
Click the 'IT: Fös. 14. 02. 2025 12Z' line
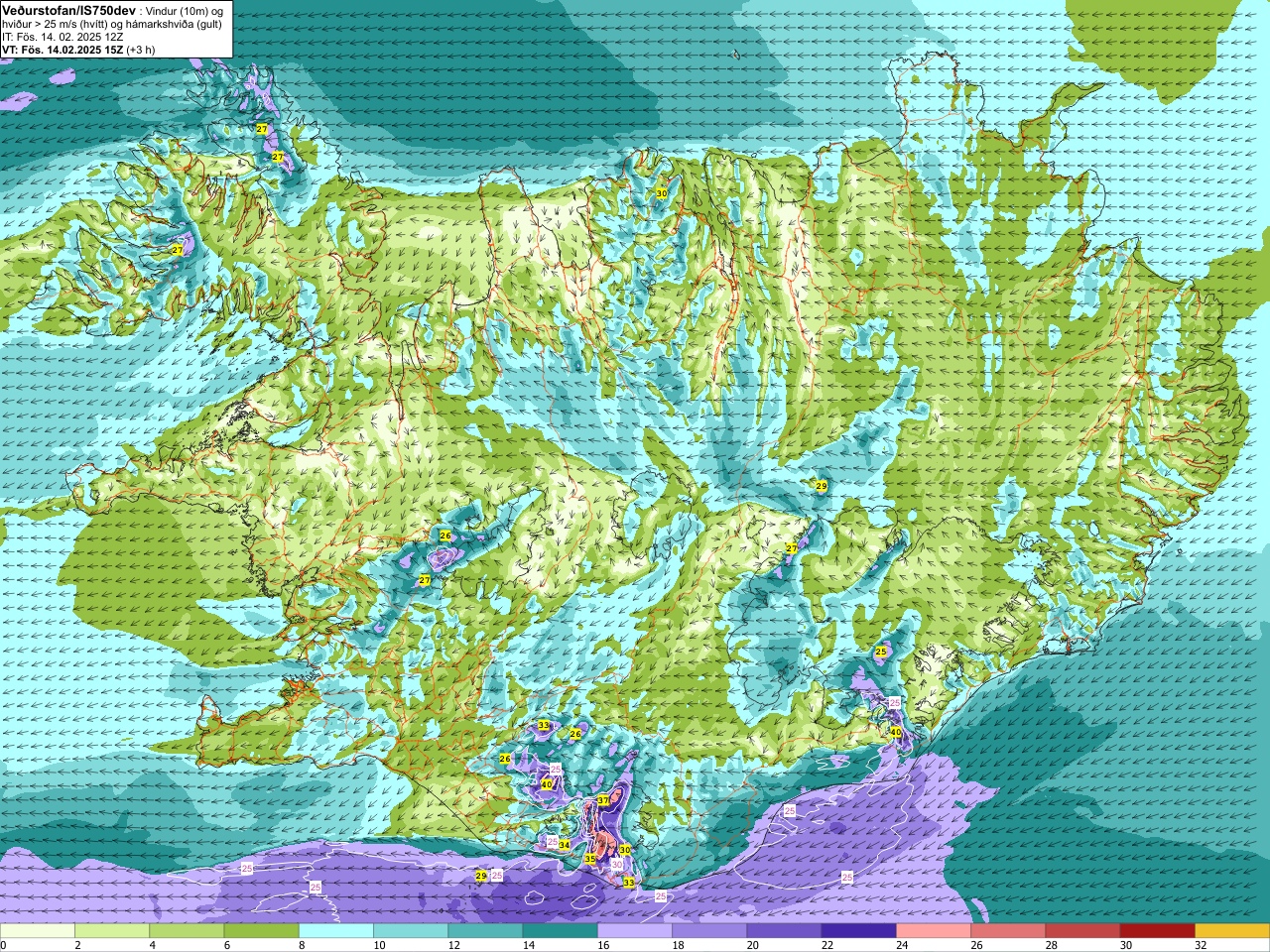coord(63,37)
